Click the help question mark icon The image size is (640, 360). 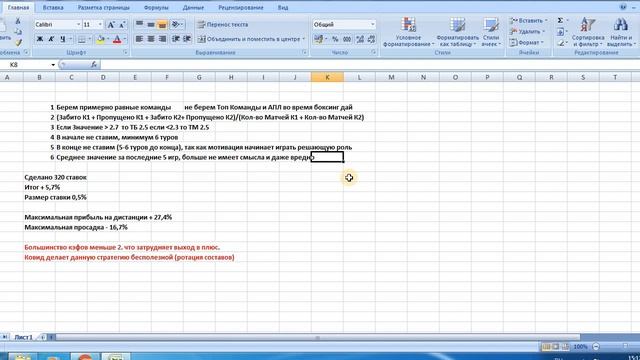pyautogui.click(x=623, y=7)
